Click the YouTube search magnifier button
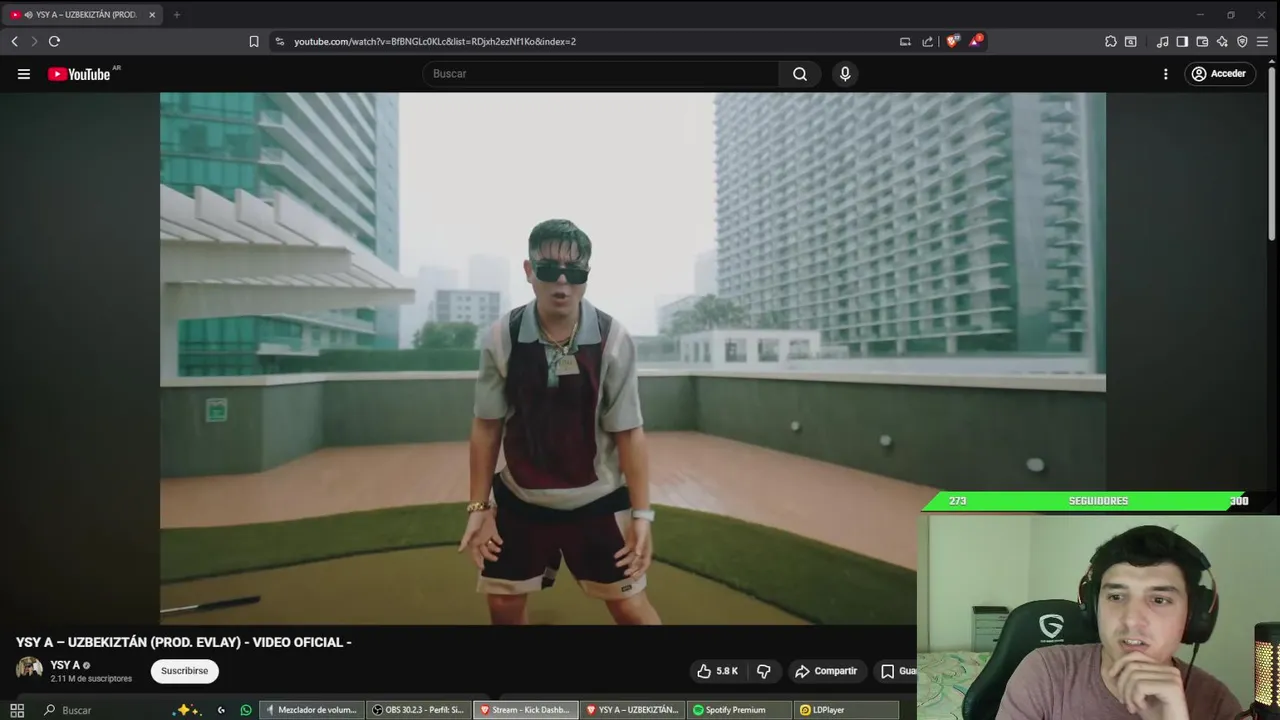Image resolution: width=1280 pixels, height=720 pixels. coord(800,74)
